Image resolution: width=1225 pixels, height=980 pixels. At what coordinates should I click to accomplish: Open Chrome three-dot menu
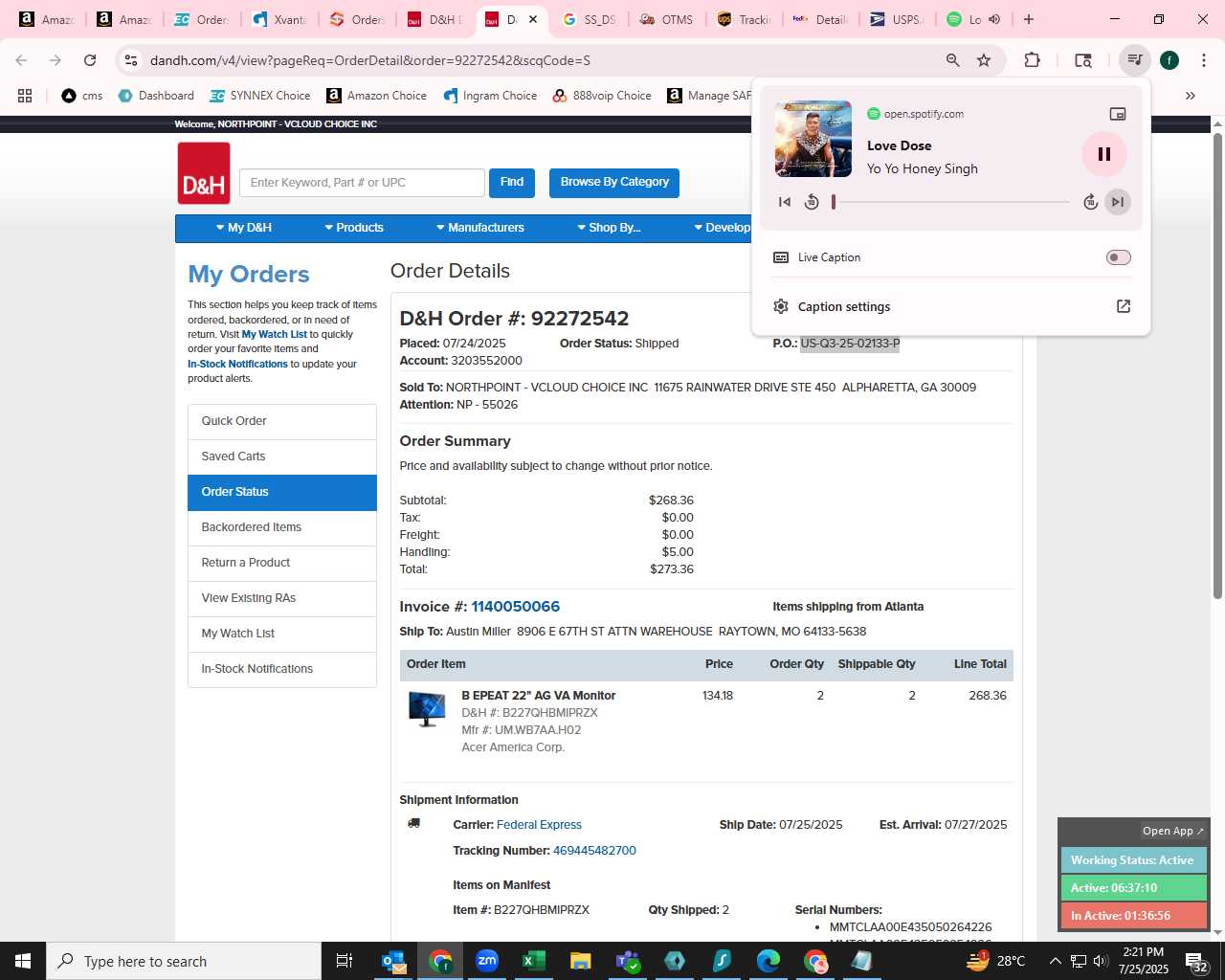coord(1203,60)
